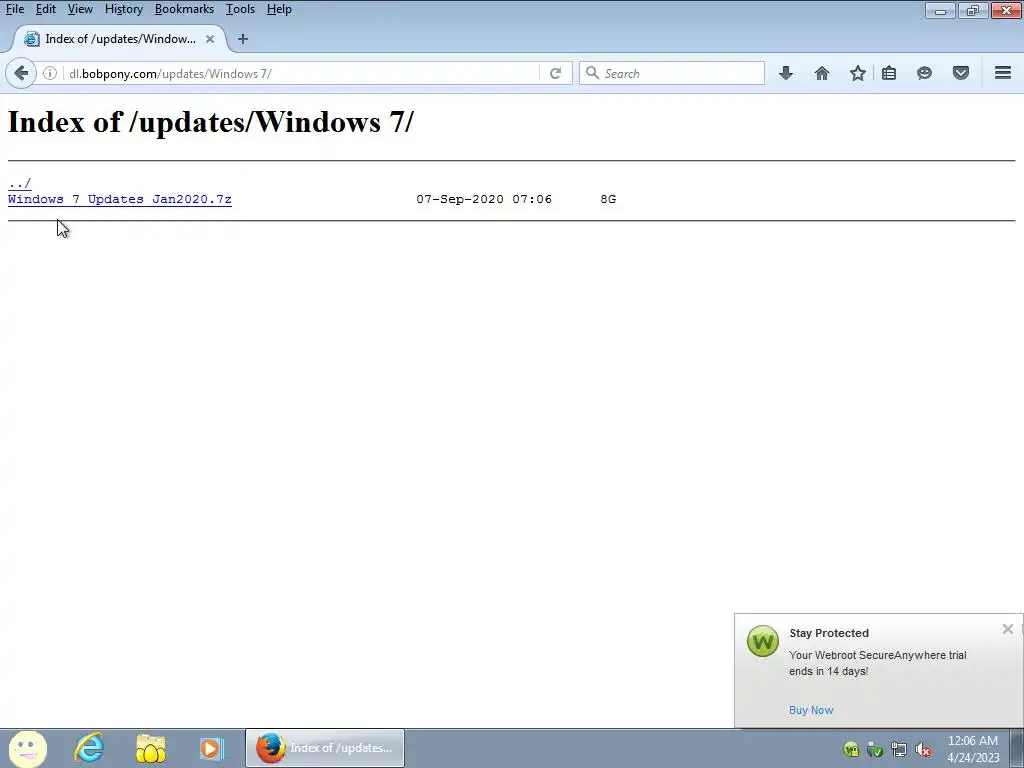Download Windows 7 Updates Jan2020.7z link
Viewport: 1024px width, 768px height.
click(120, 199)
